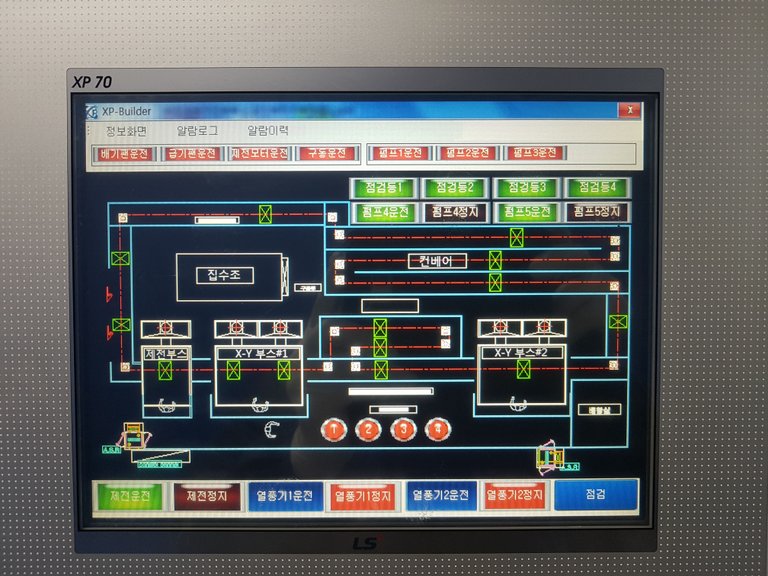Image resolution: width=768 pixels, height=576 pixels.
Task: Click the robot icon inside X-Y 부스#1
Action: pyautogui.click(x=260, y=406)
